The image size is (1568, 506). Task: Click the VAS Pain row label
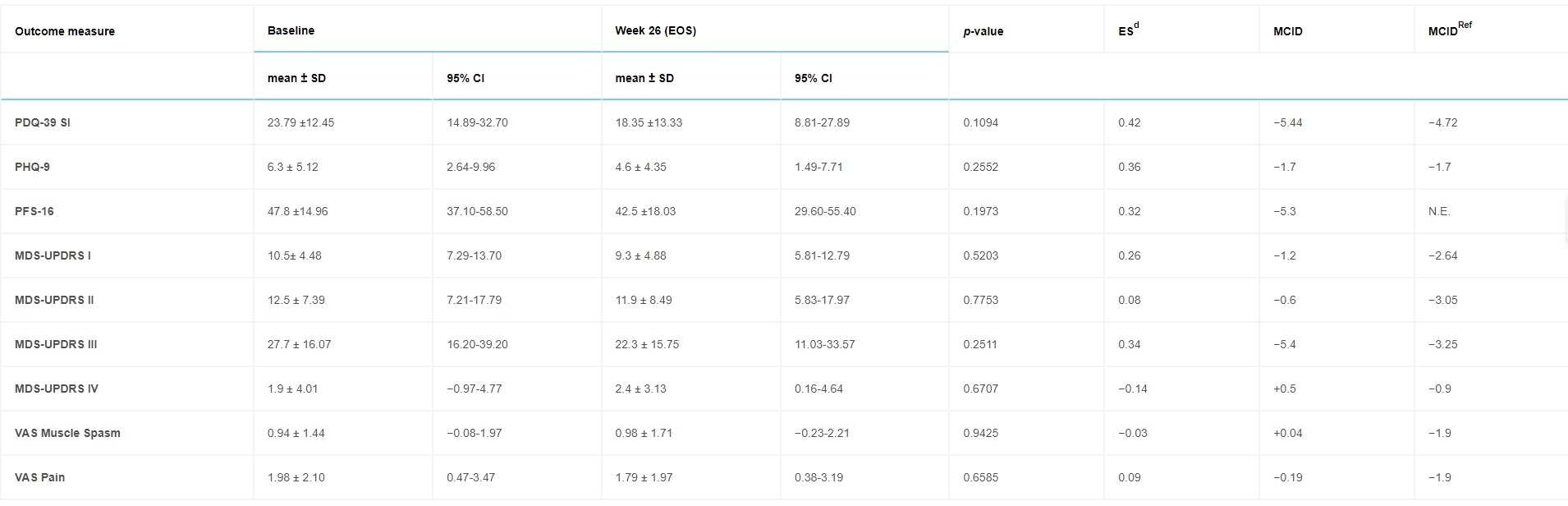point(39,477)
